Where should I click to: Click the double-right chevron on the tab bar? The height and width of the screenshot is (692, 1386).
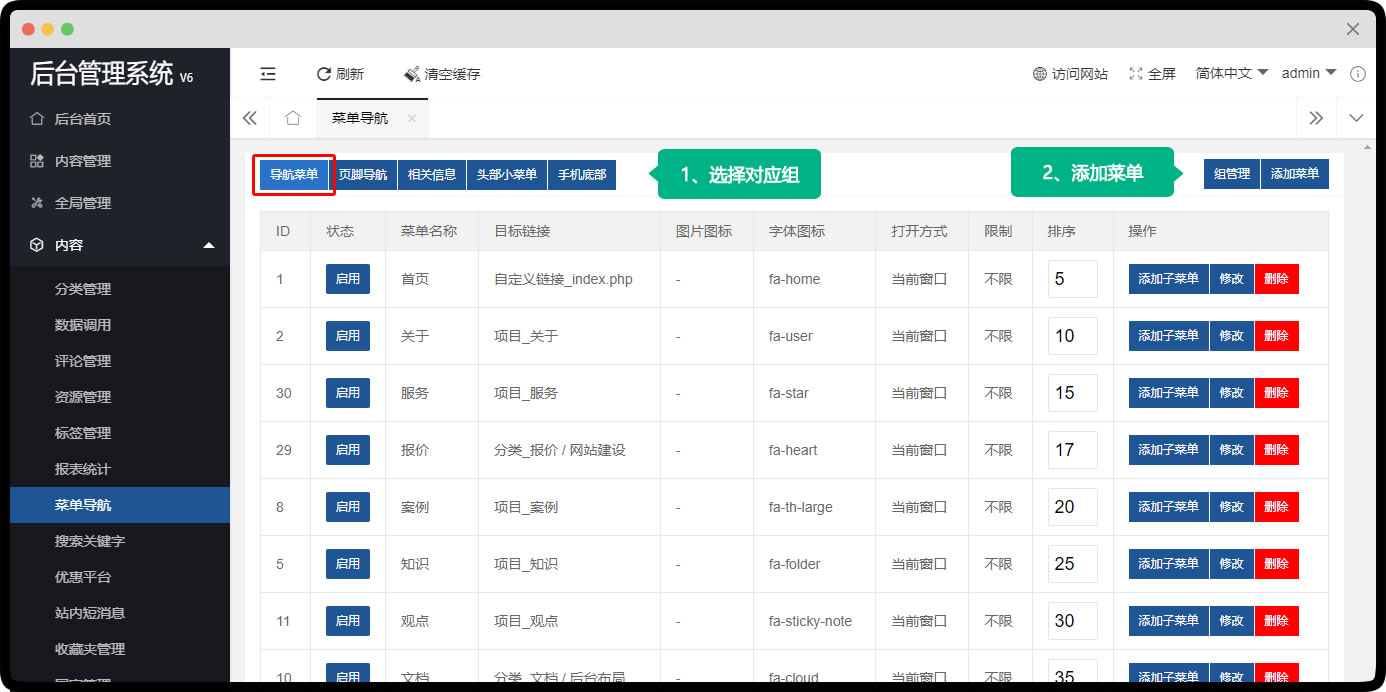(x=1316, y=117)
